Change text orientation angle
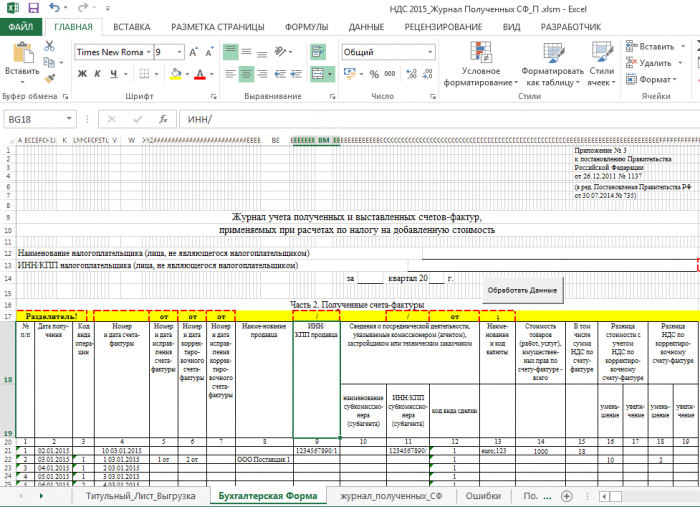 click(280, 52)
